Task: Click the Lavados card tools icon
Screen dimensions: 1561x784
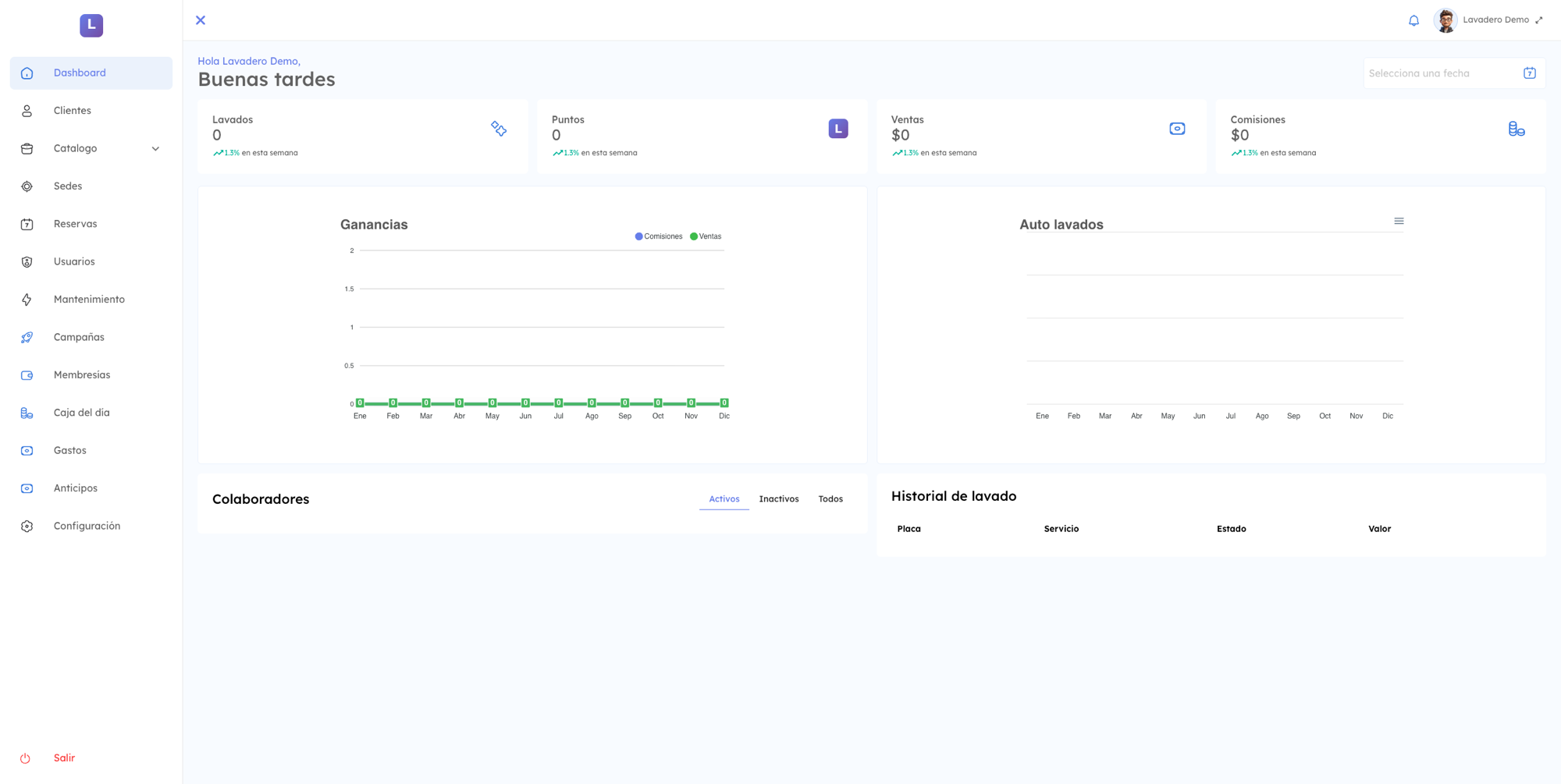Action: coord(499,129)
